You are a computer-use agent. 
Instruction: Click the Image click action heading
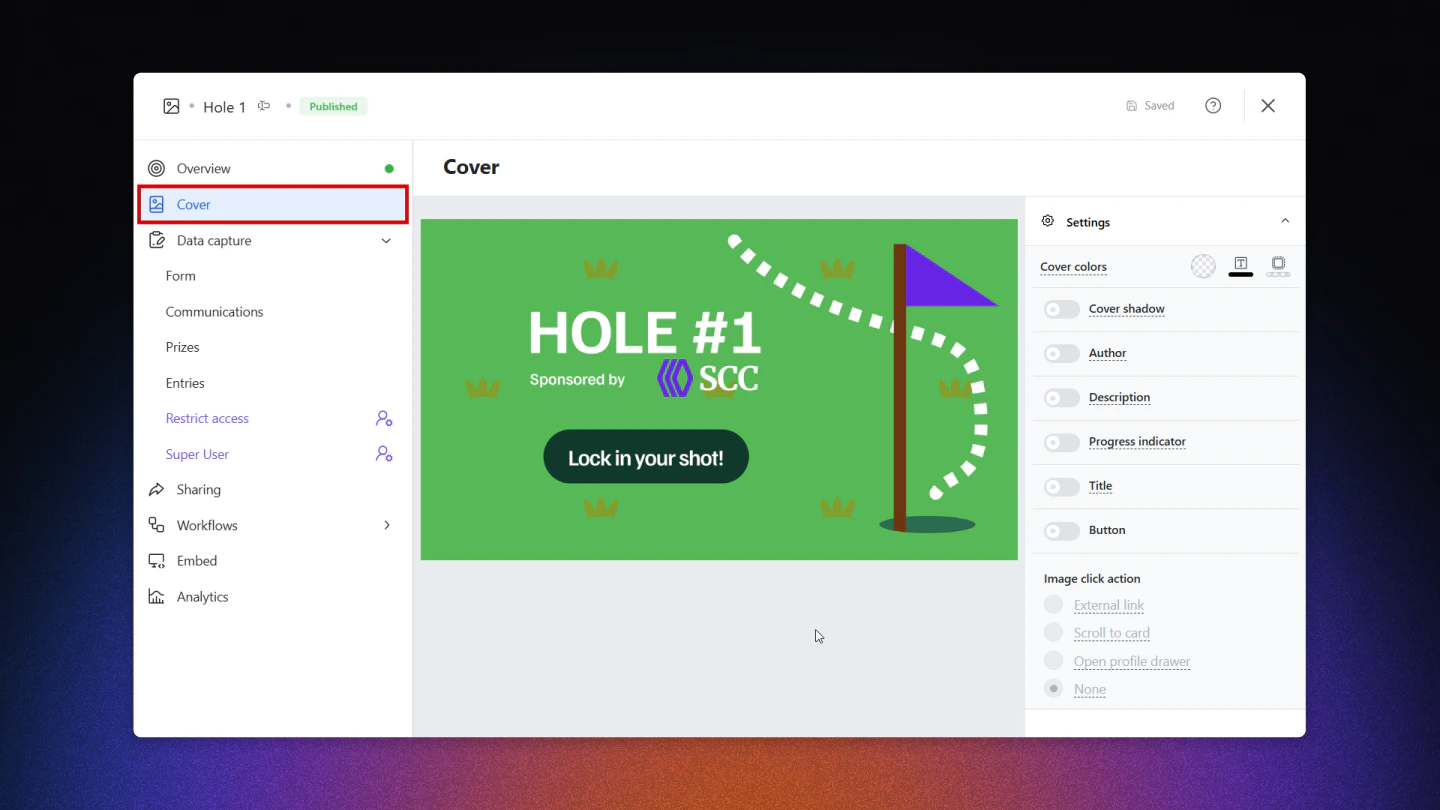point(1092,579)
